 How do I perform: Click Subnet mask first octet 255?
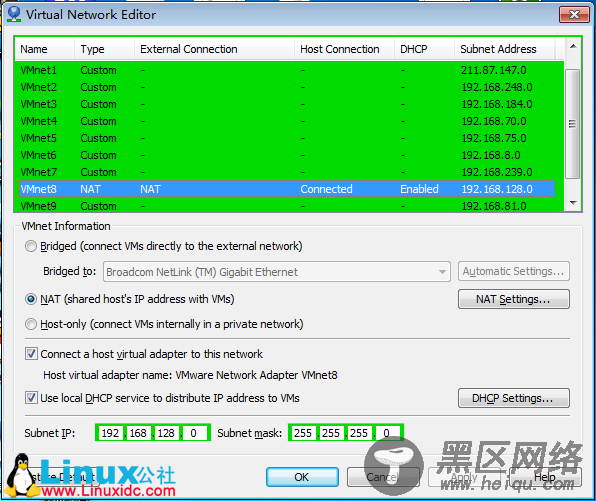303,433
